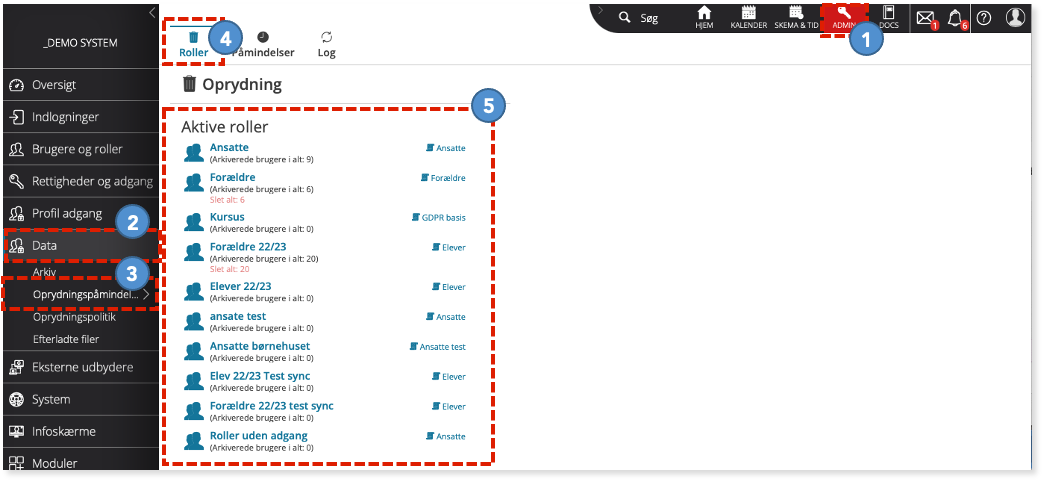Open Infoskærme in the sidebar
1043x484 pixels.
(81, 431)
